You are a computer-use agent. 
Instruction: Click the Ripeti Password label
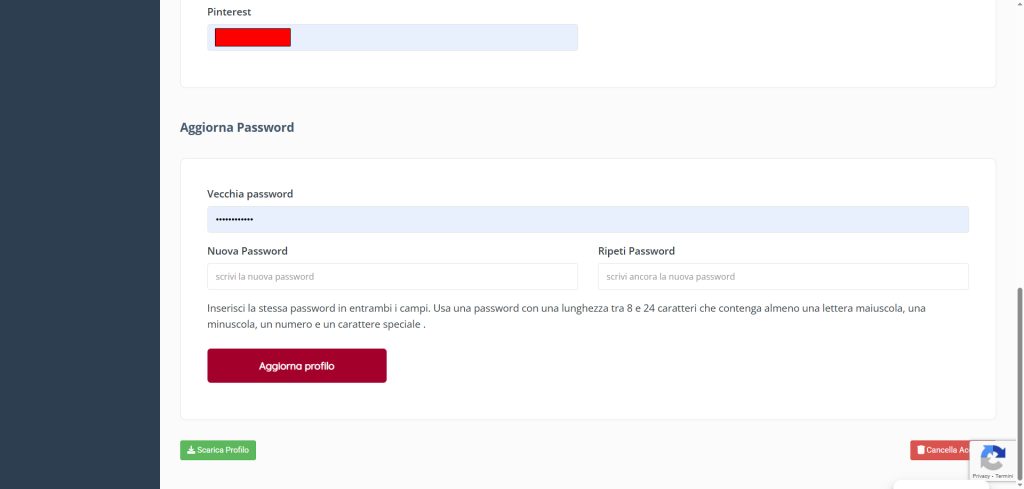(x=636, y=251)
